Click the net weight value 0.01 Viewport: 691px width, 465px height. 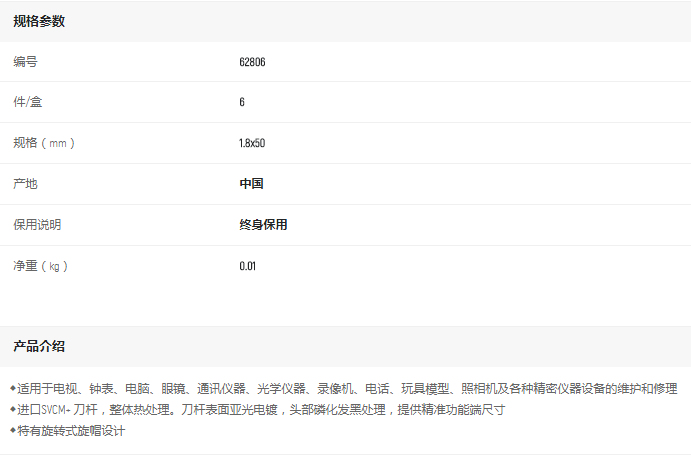coord(248,266)
